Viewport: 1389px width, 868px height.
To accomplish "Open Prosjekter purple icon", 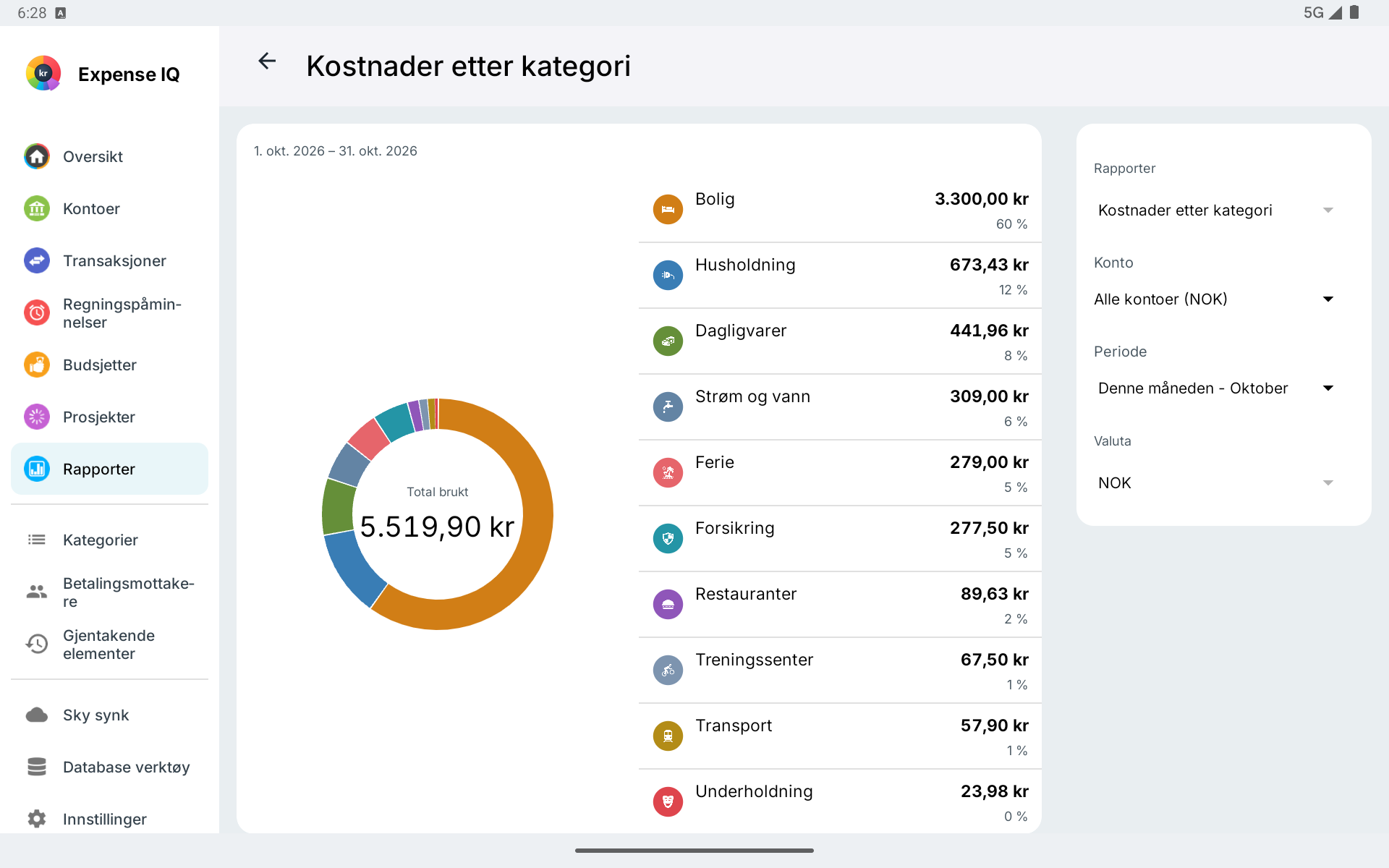I will click(37, 417).
